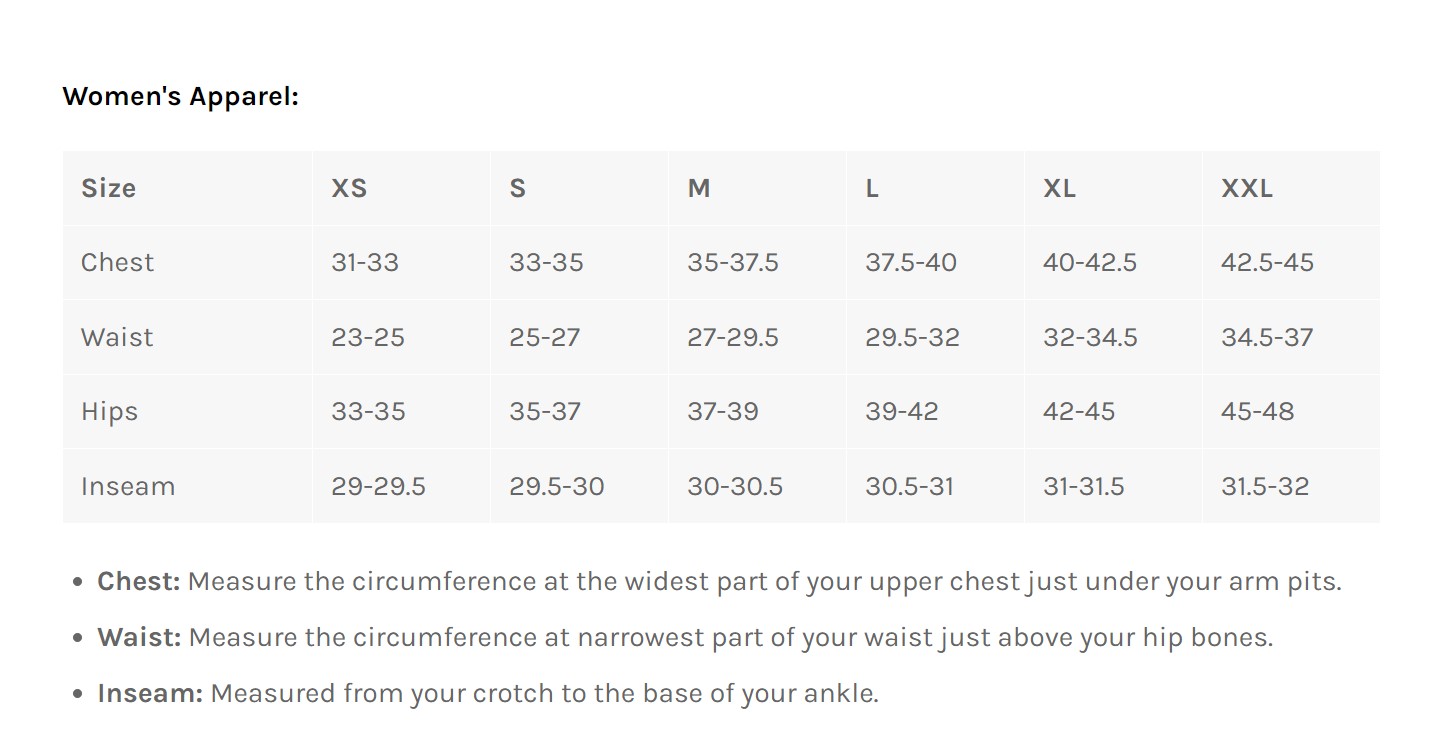Click the Waist row label in table
This screenshot has width=1441, height=747.
(x=117, y=337)
